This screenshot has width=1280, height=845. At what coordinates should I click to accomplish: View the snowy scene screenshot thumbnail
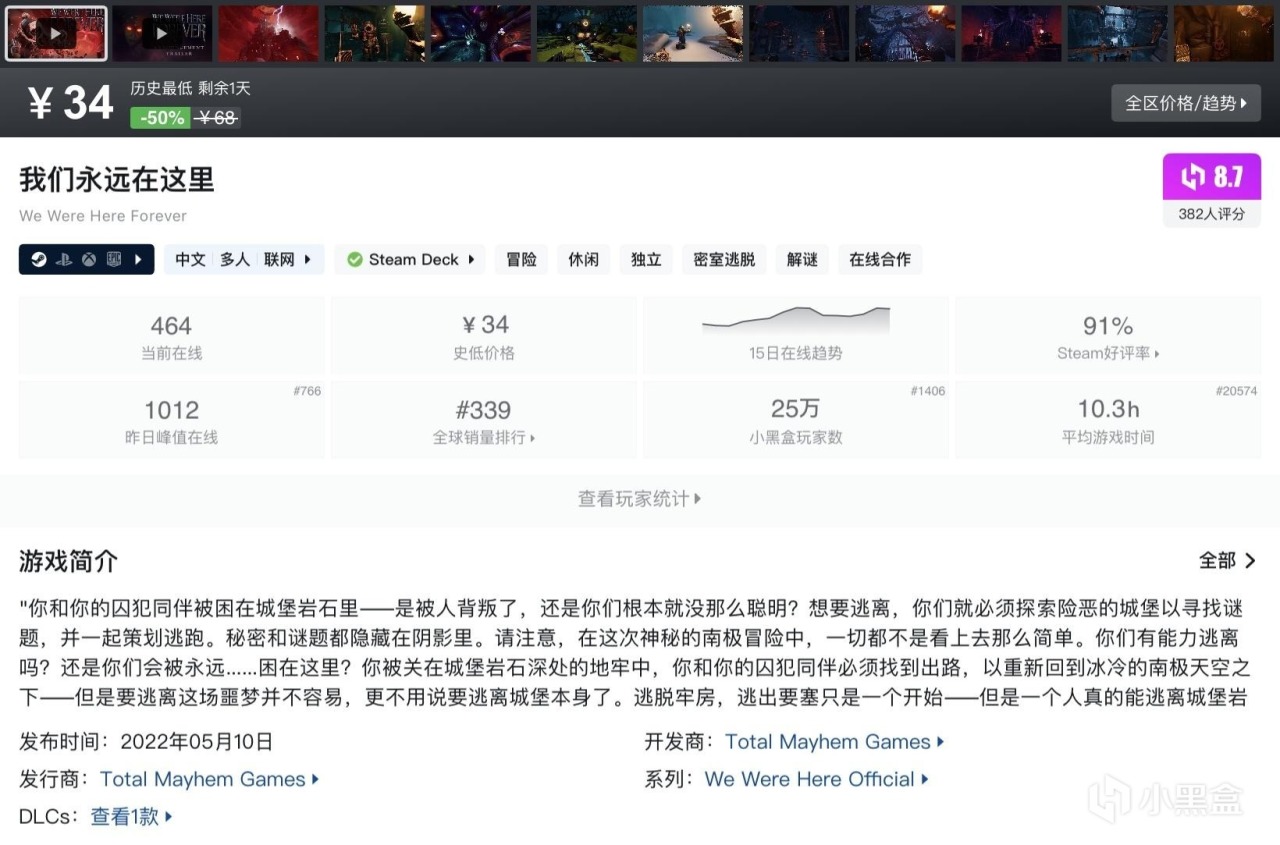693,34
